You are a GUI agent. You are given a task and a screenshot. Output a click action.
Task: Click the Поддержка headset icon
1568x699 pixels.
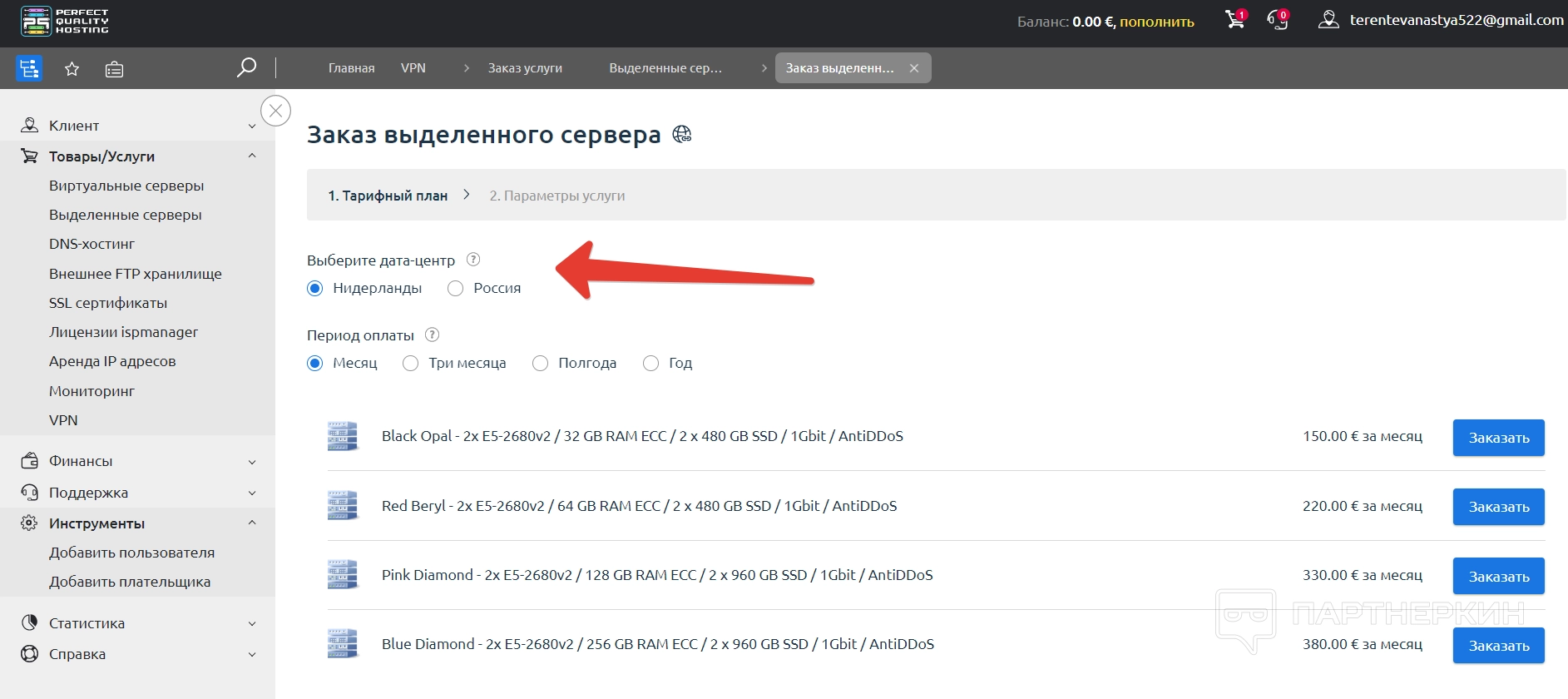(x=29, y=493)
